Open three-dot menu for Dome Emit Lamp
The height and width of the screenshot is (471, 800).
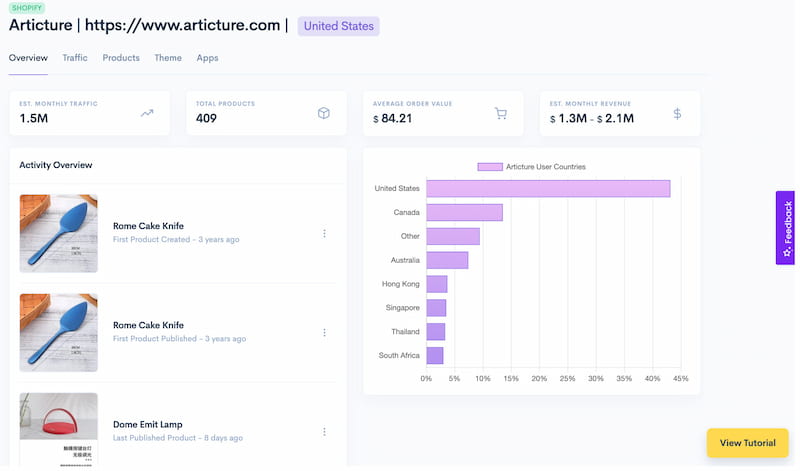click(324, 431)
